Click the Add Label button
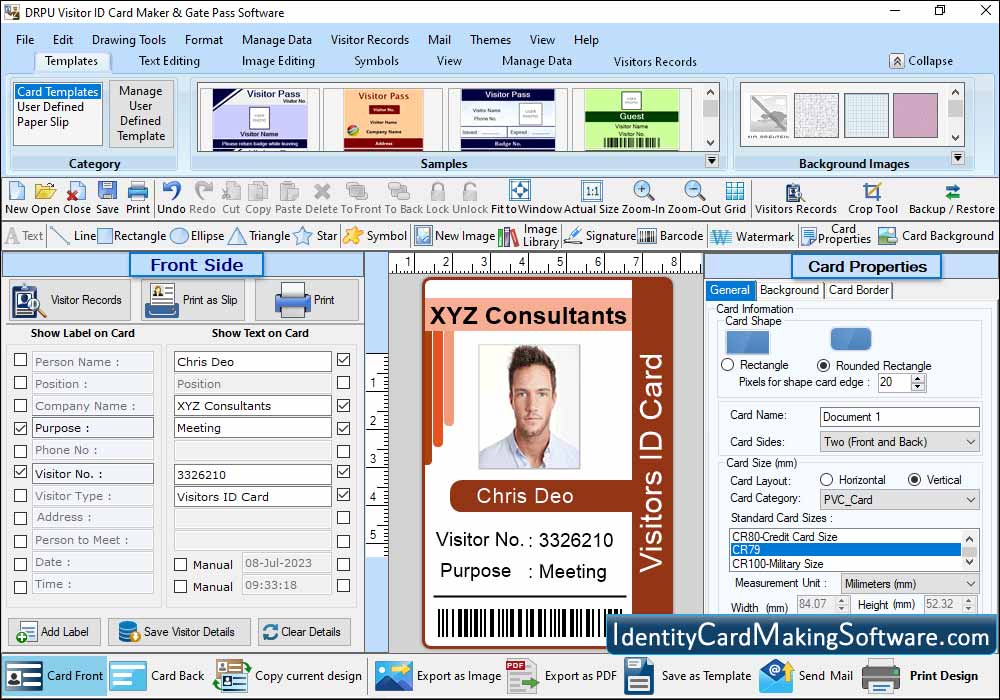 (x=54, y=632)
